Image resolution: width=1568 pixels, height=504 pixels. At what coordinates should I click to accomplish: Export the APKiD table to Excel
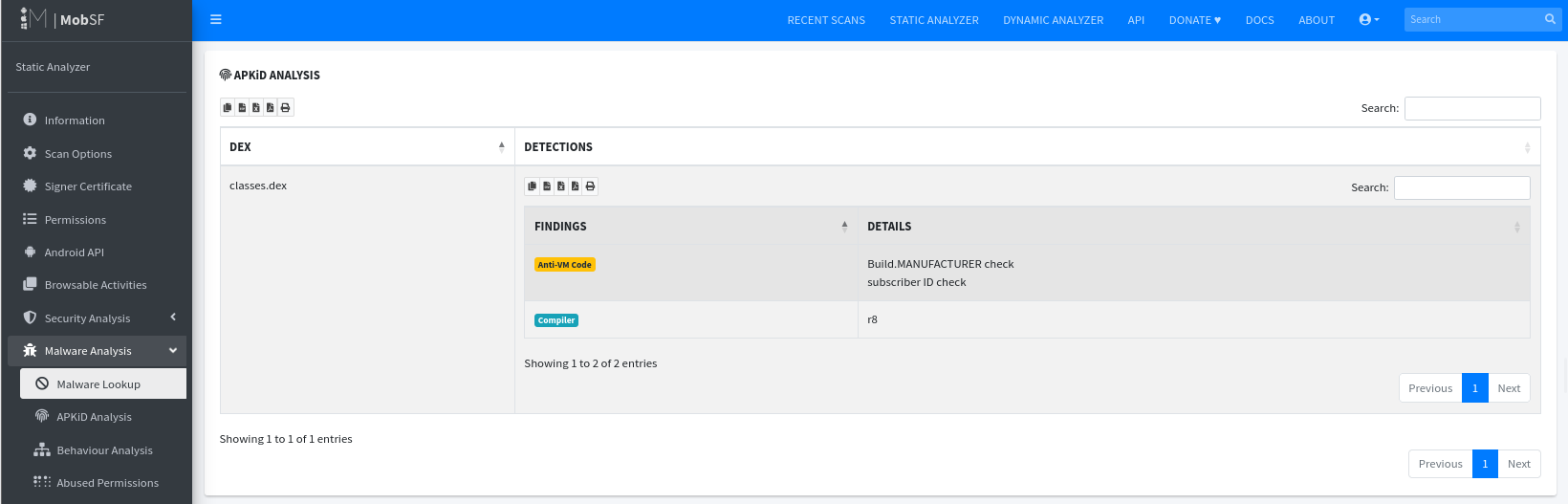tap(256, 107)
